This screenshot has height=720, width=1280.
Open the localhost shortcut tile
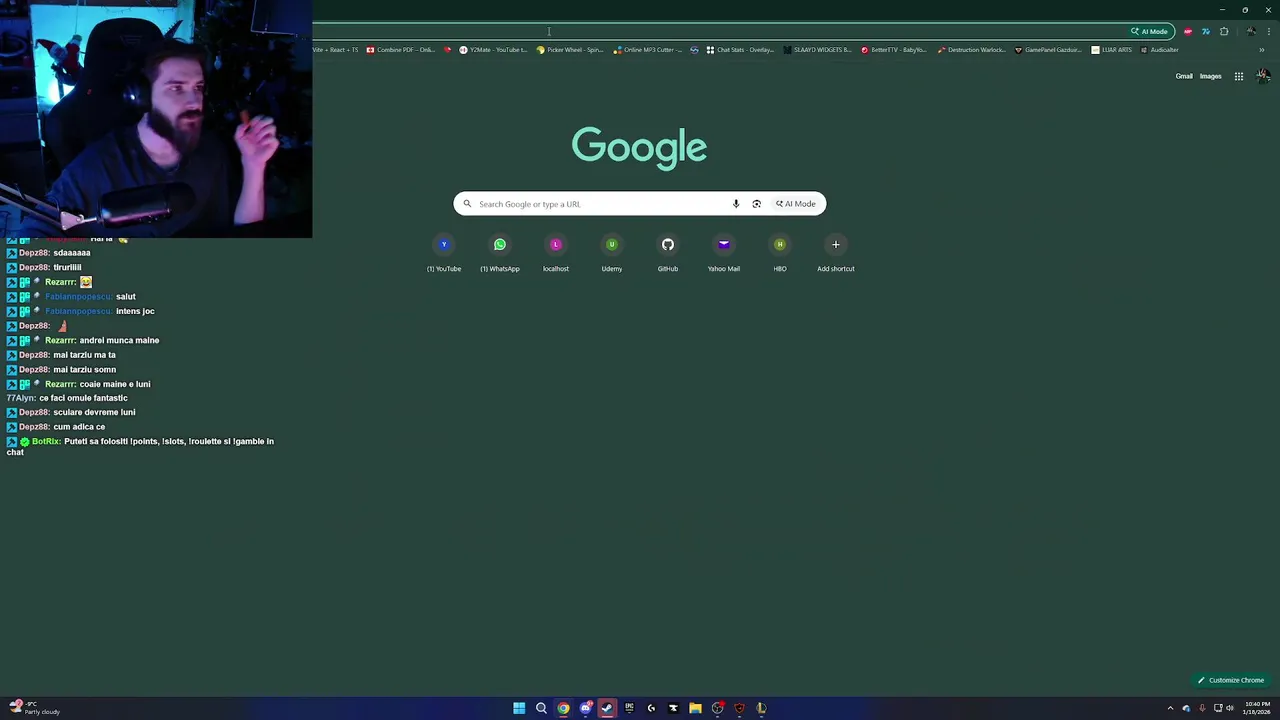tap(556, 254)
